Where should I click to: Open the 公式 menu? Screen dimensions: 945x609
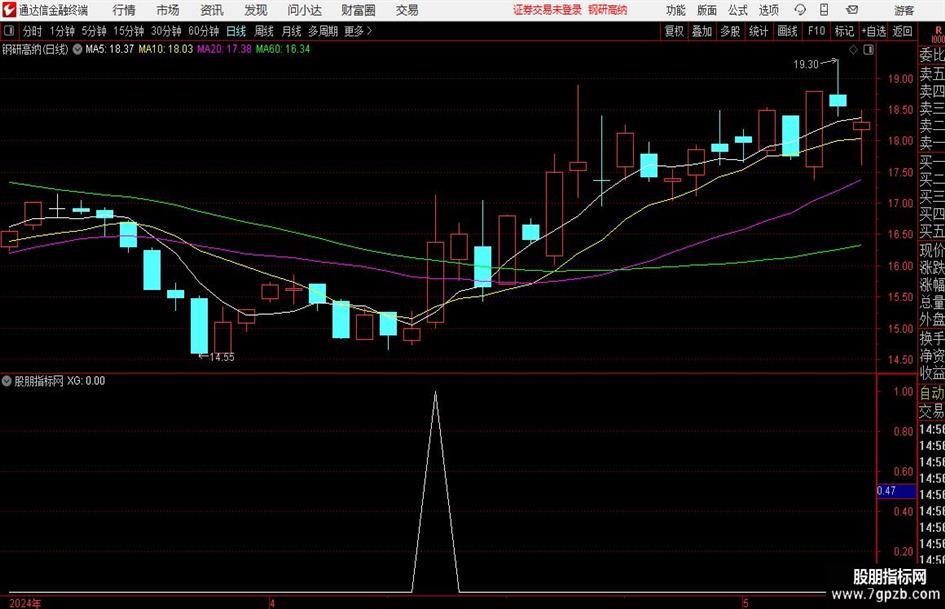(738, 10)
